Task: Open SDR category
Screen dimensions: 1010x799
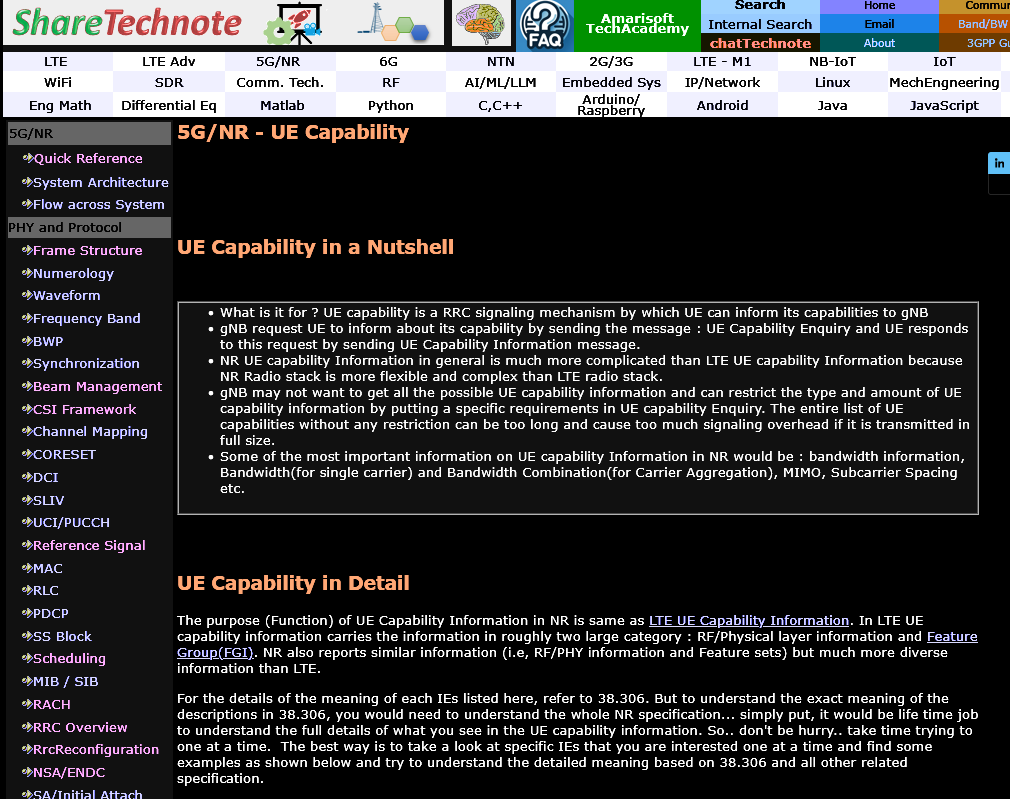Action: [169, 82]
